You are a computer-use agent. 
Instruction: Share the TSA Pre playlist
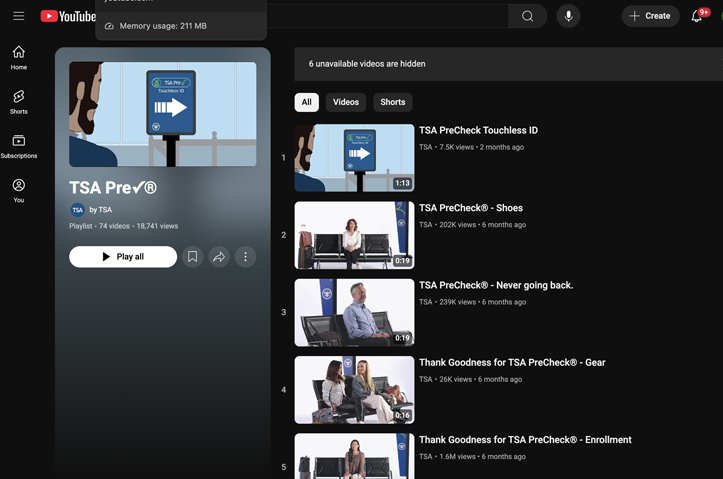pos(219,257)
